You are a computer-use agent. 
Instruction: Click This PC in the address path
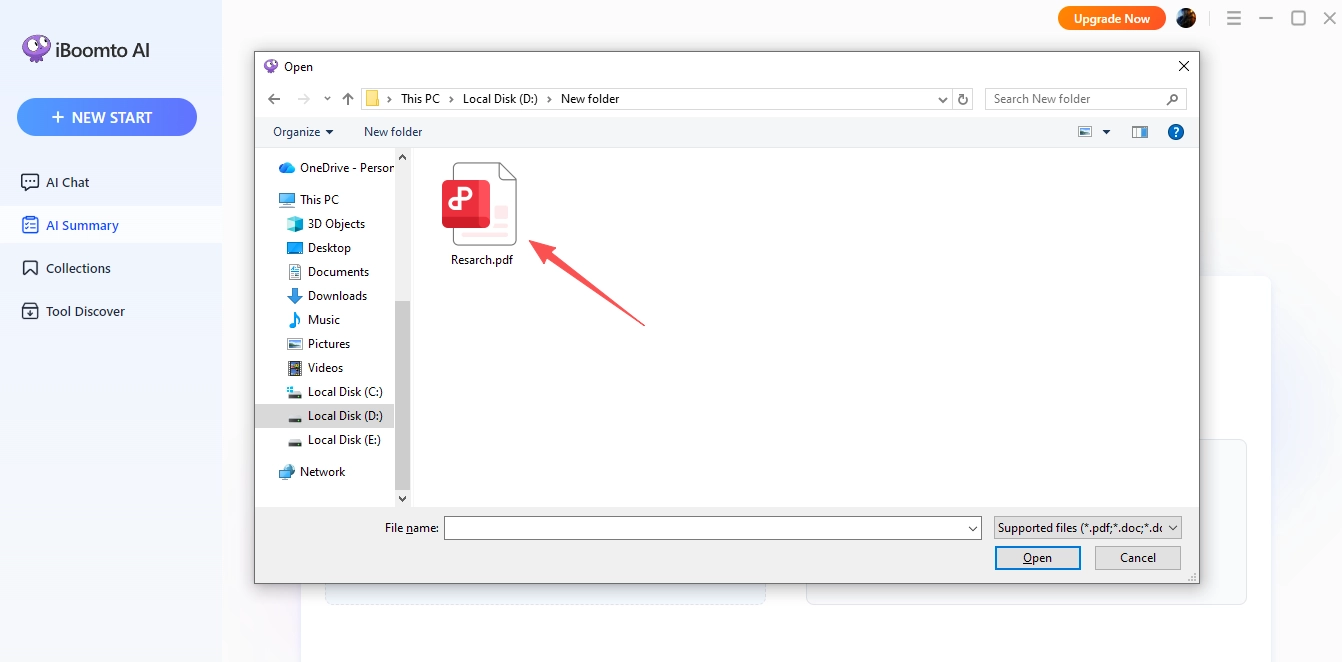(x=420, y=99)
